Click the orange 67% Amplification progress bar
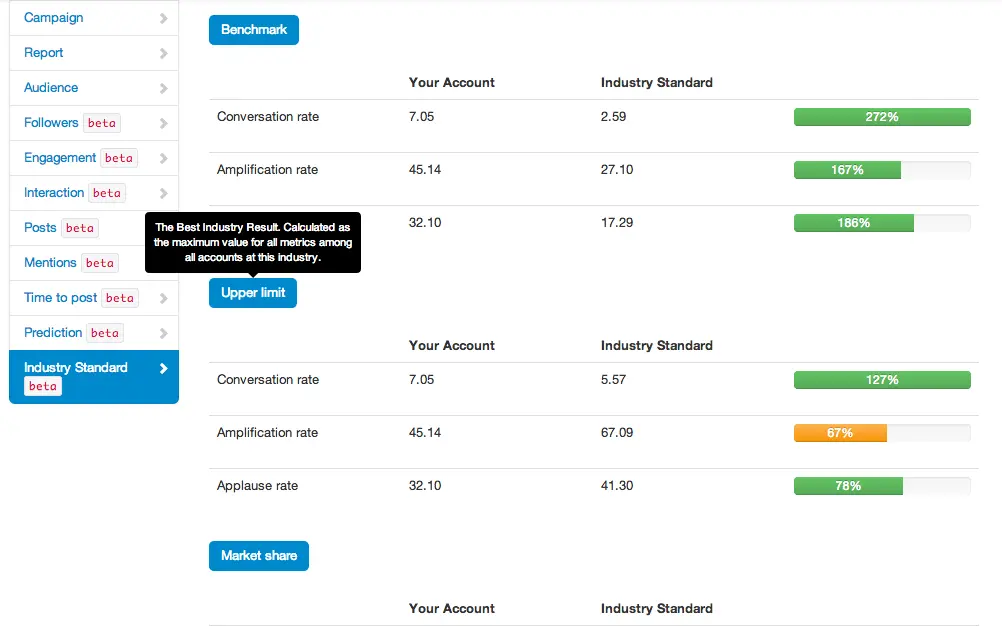The image size is (1002, 626). tap(840, 433)
